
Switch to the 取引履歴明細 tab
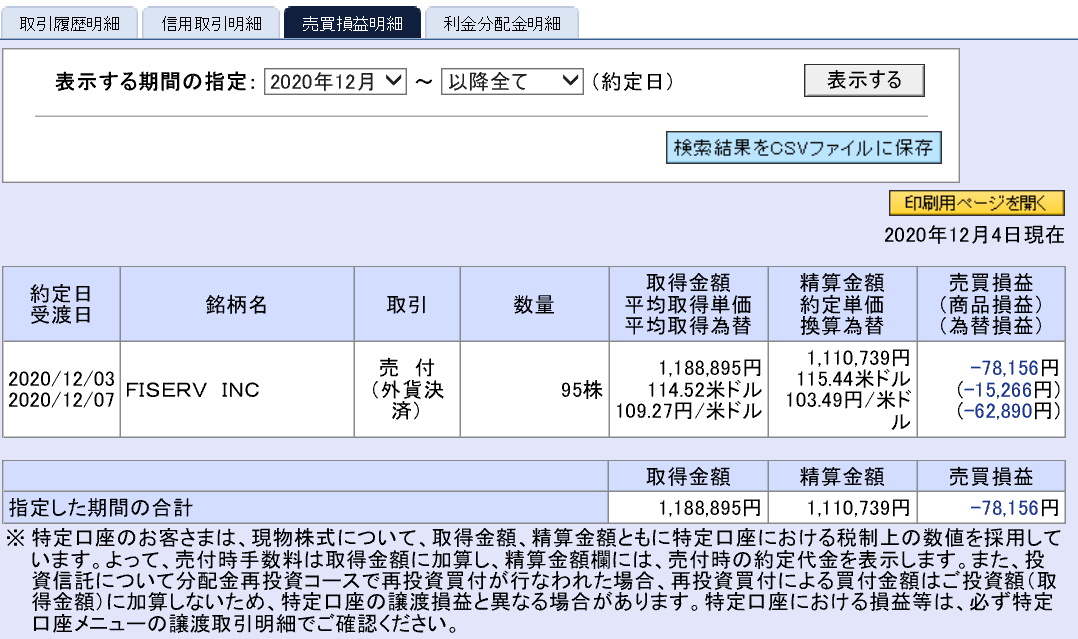click(70, 21)
